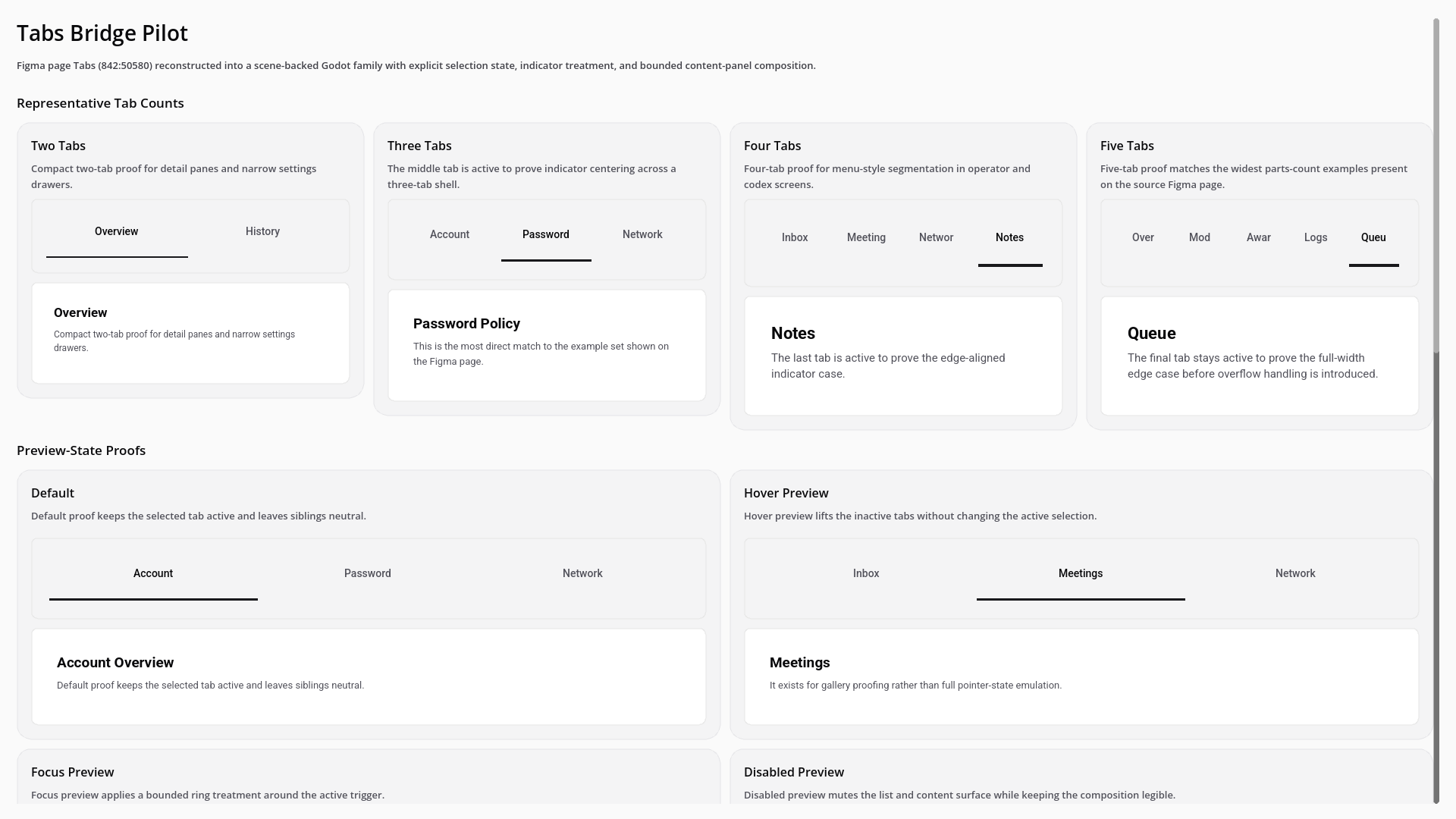
Task: Click "The middle tab is active" description
Action: click(532, 177)
